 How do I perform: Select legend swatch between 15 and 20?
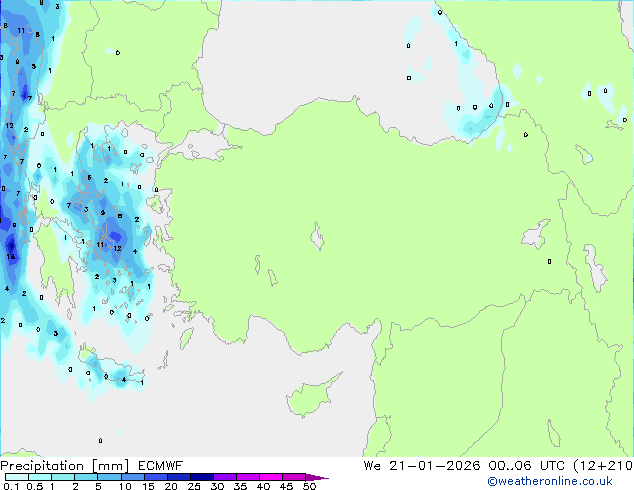click(156, 477)
